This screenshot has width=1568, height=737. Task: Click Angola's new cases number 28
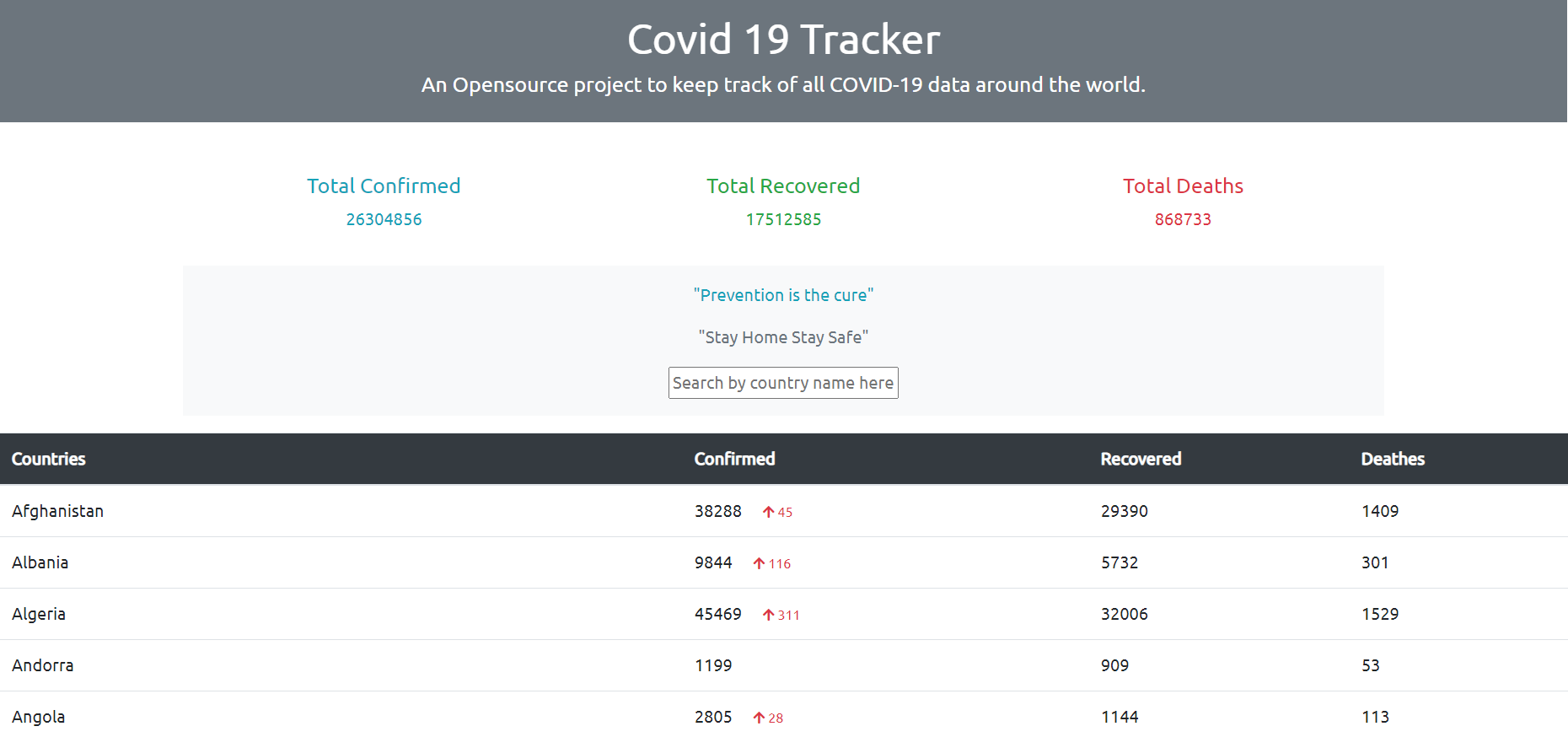[776, 718]
